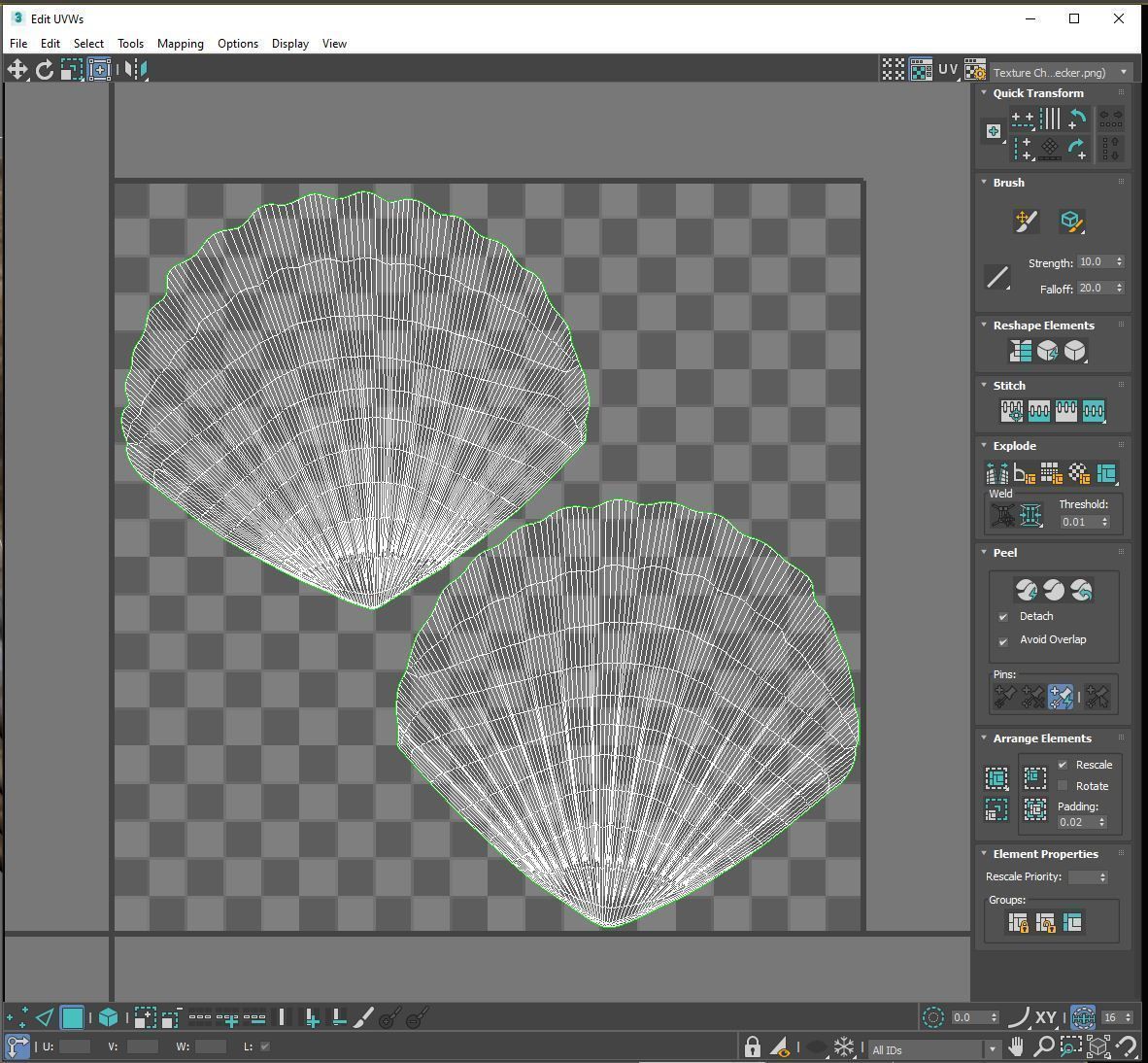Click Align Horizontally to Pivot icon
Image resolution: width=1148 pixels, height=1063 pixels.
[1023, 118]
